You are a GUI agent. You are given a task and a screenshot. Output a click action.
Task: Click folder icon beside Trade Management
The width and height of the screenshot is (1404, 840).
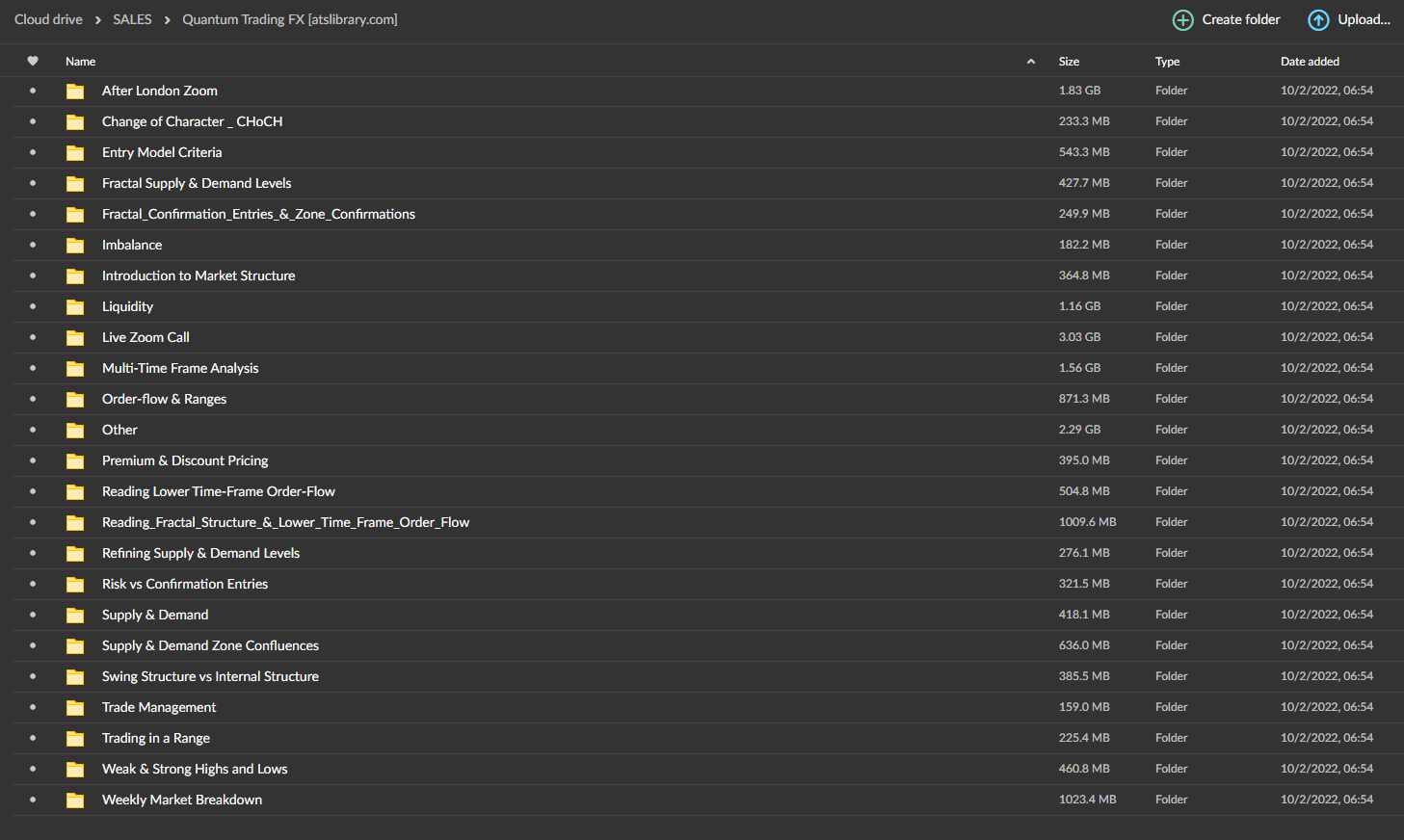coord(75,708)
